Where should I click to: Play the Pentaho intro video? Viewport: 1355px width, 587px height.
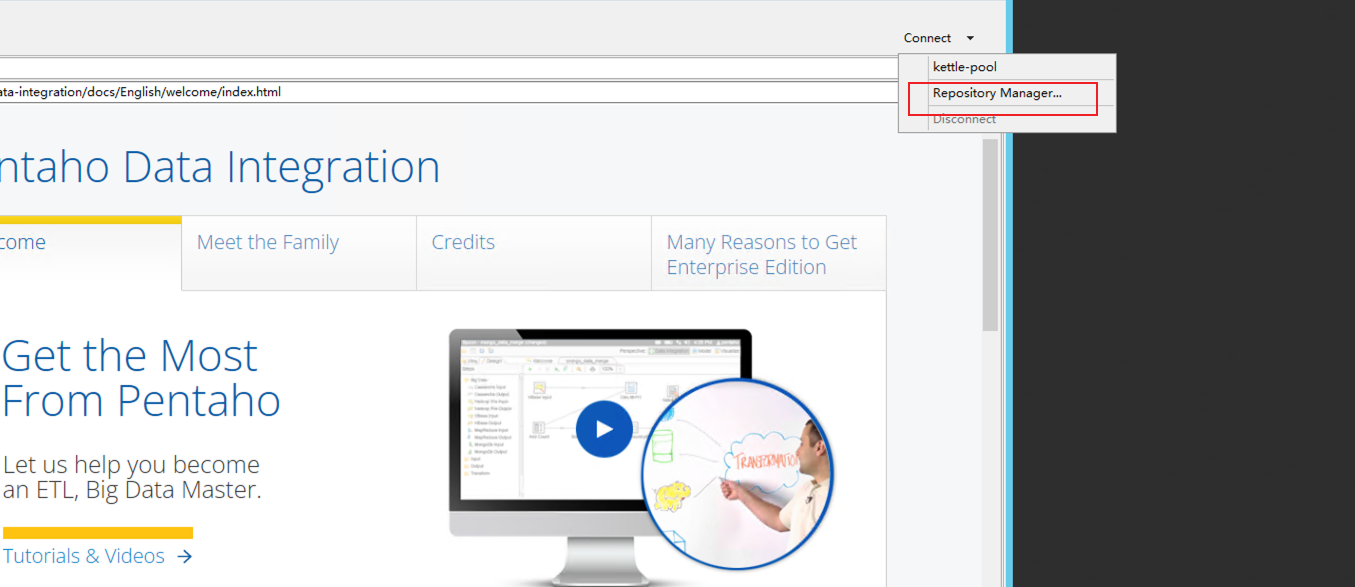[604, 429]
